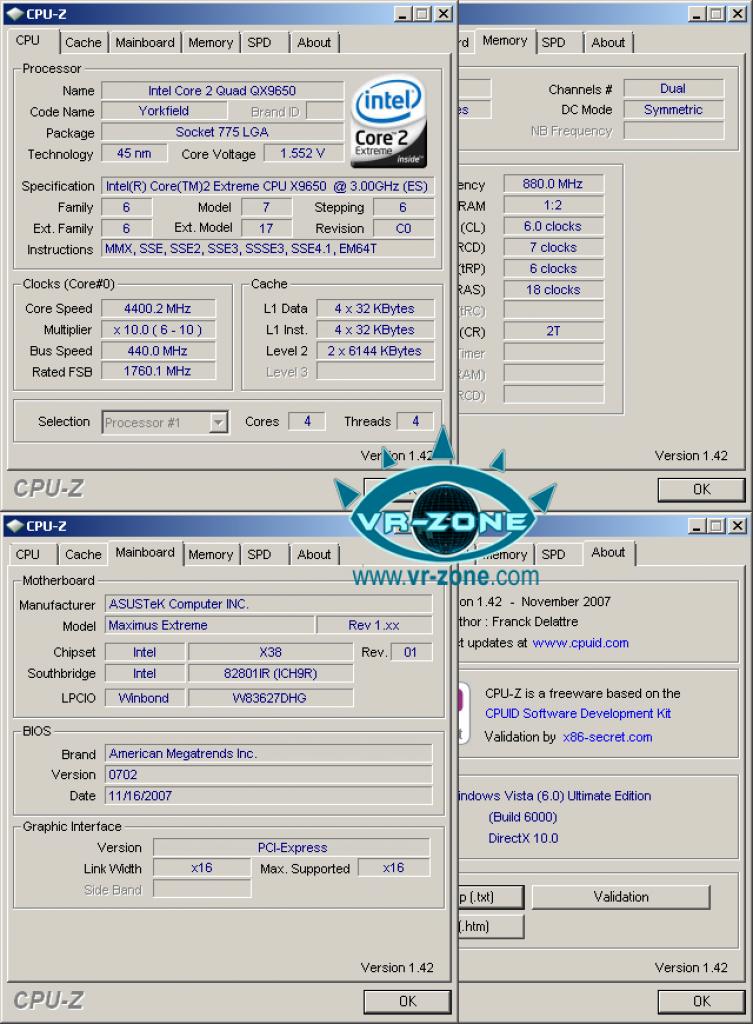Click the Mainboard tab in bottom-left window

[145, 552]
